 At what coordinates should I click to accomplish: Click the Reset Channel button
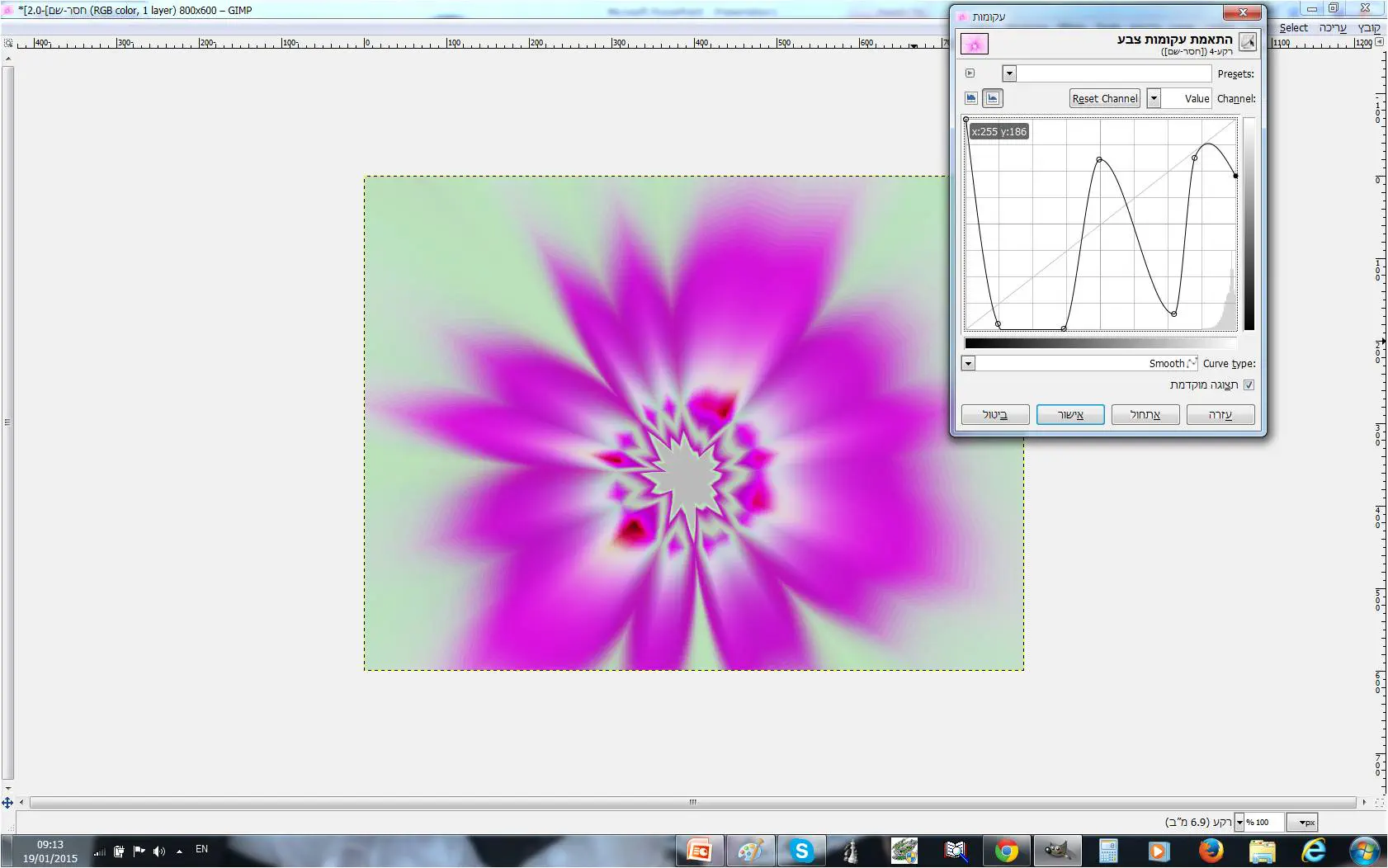point(1105,98)
